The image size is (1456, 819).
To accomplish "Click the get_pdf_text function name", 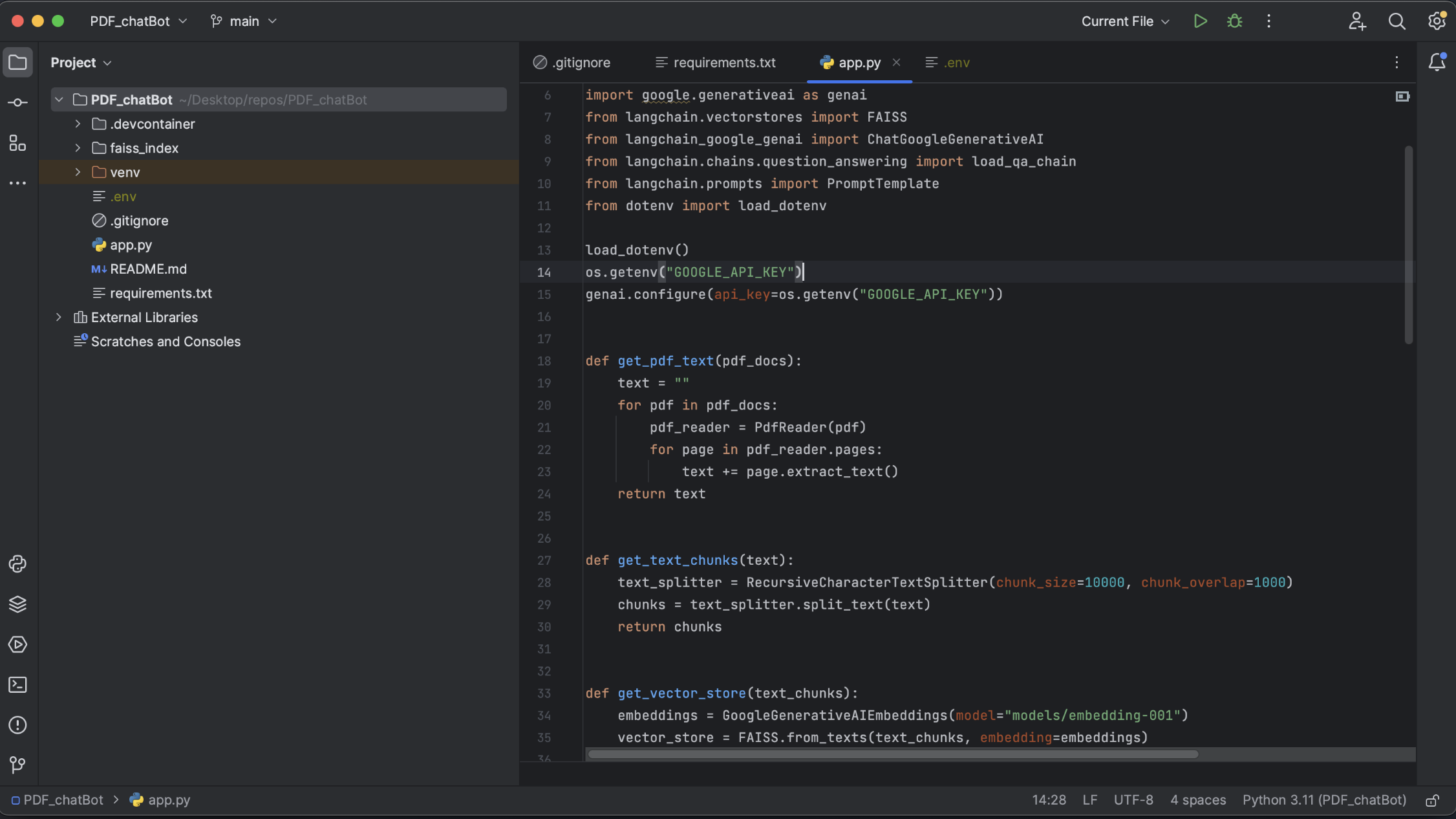I will tap(665, 361).
